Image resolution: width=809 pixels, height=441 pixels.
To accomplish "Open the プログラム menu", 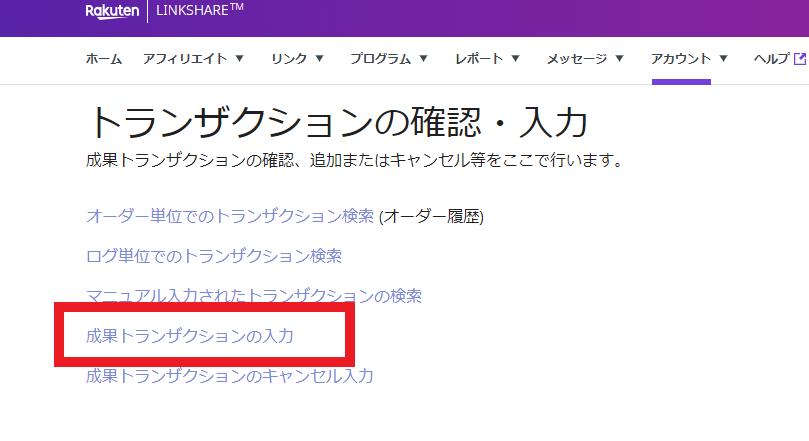I will [380, 59].
